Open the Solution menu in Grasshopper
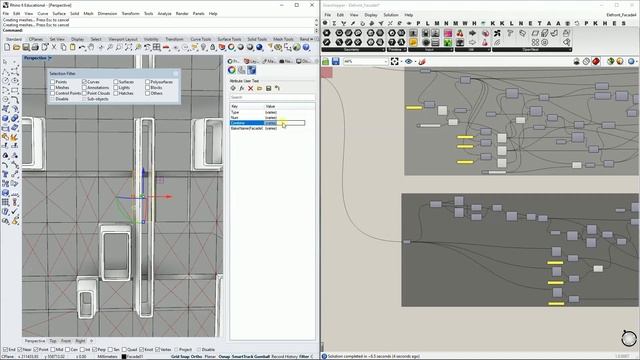This screenshot has height=360, width=640. point(391,15)
